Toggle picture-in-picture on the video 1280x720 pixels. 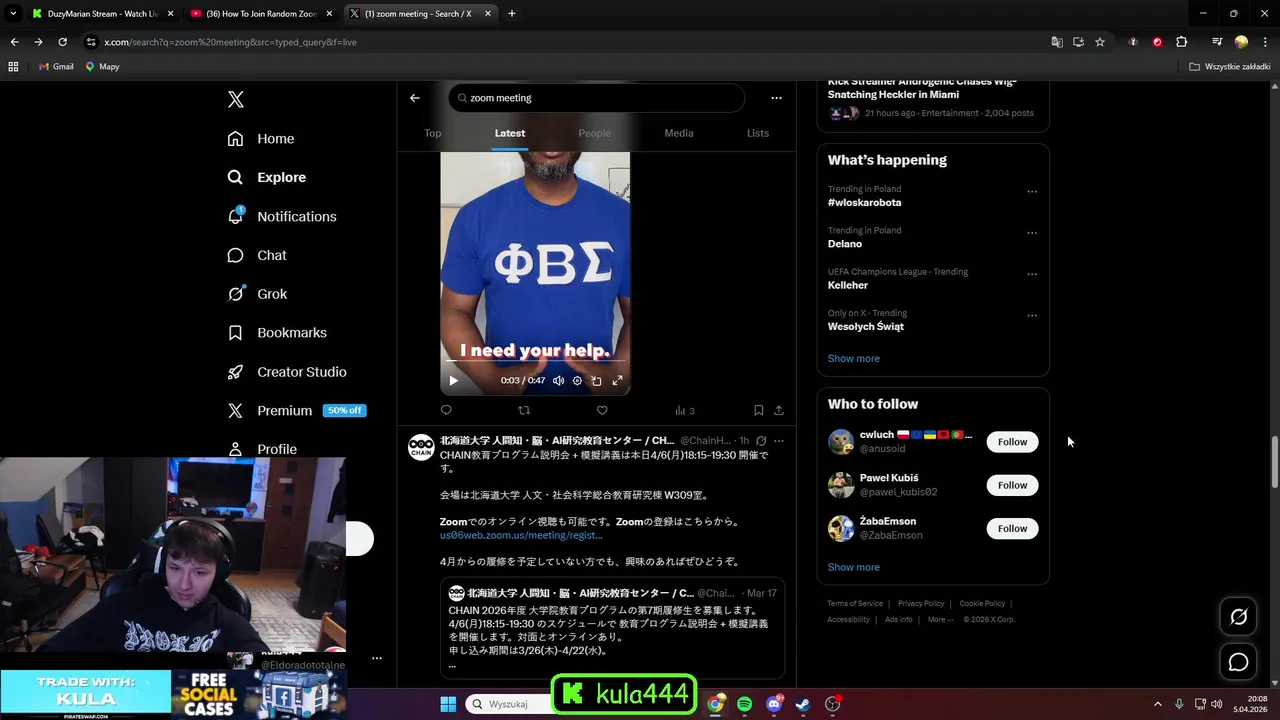596,380
